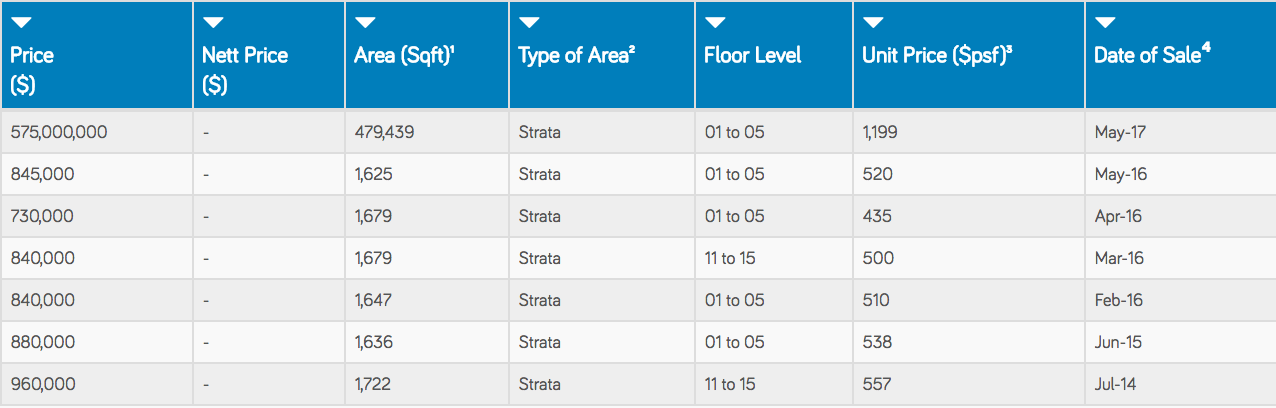Select the May-16 date of sale cell
Image resolution: width=1276 pixels, height=408 pixels.
point(1180,174)
